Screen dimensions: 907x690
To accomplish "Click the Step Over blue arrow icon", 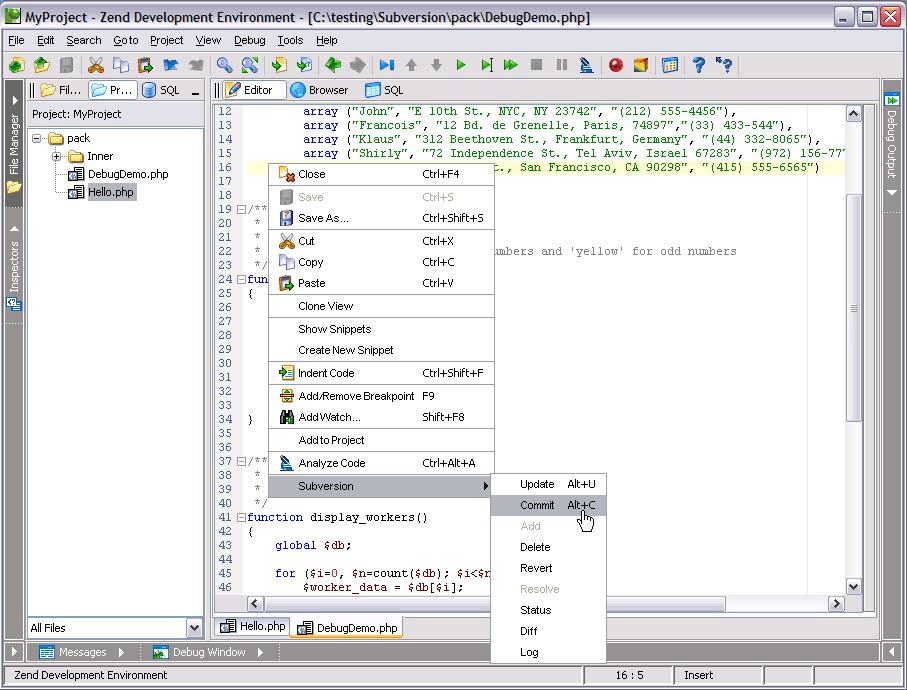I will (386, 65).
